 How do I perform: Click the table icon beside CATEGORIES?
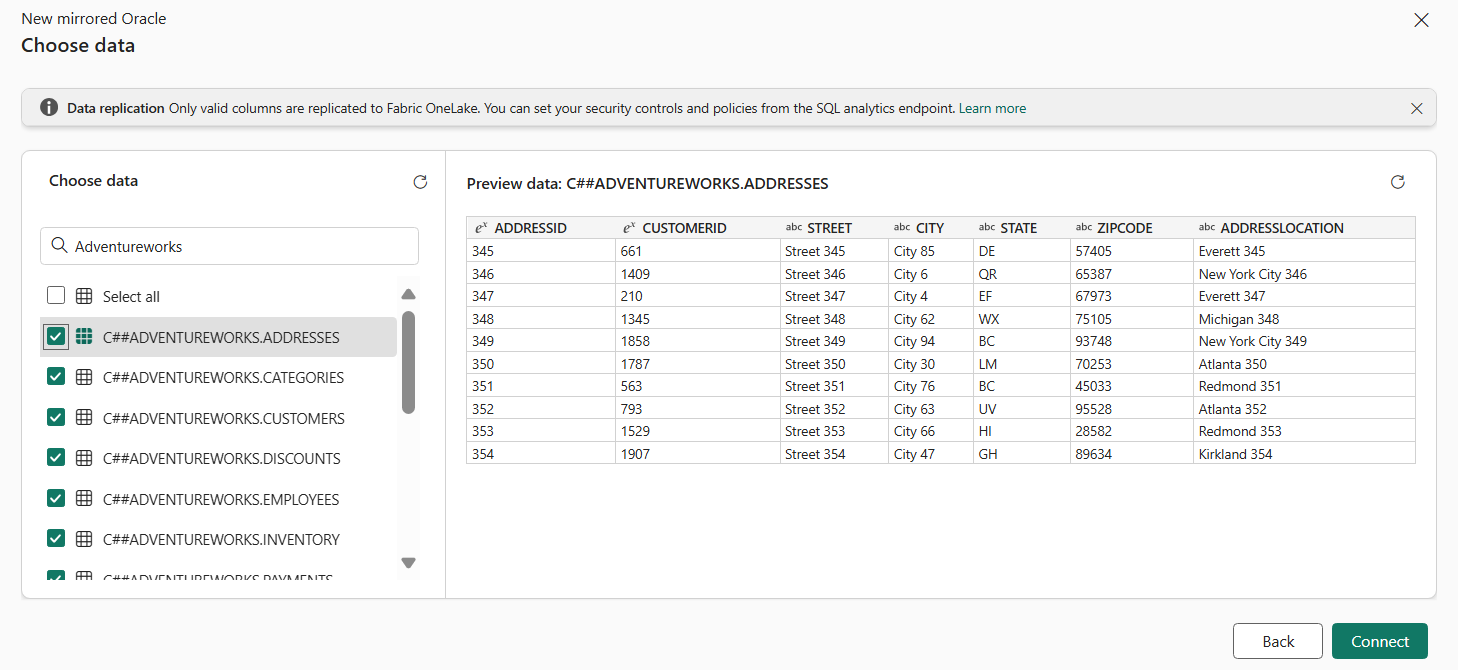[84, 377]
